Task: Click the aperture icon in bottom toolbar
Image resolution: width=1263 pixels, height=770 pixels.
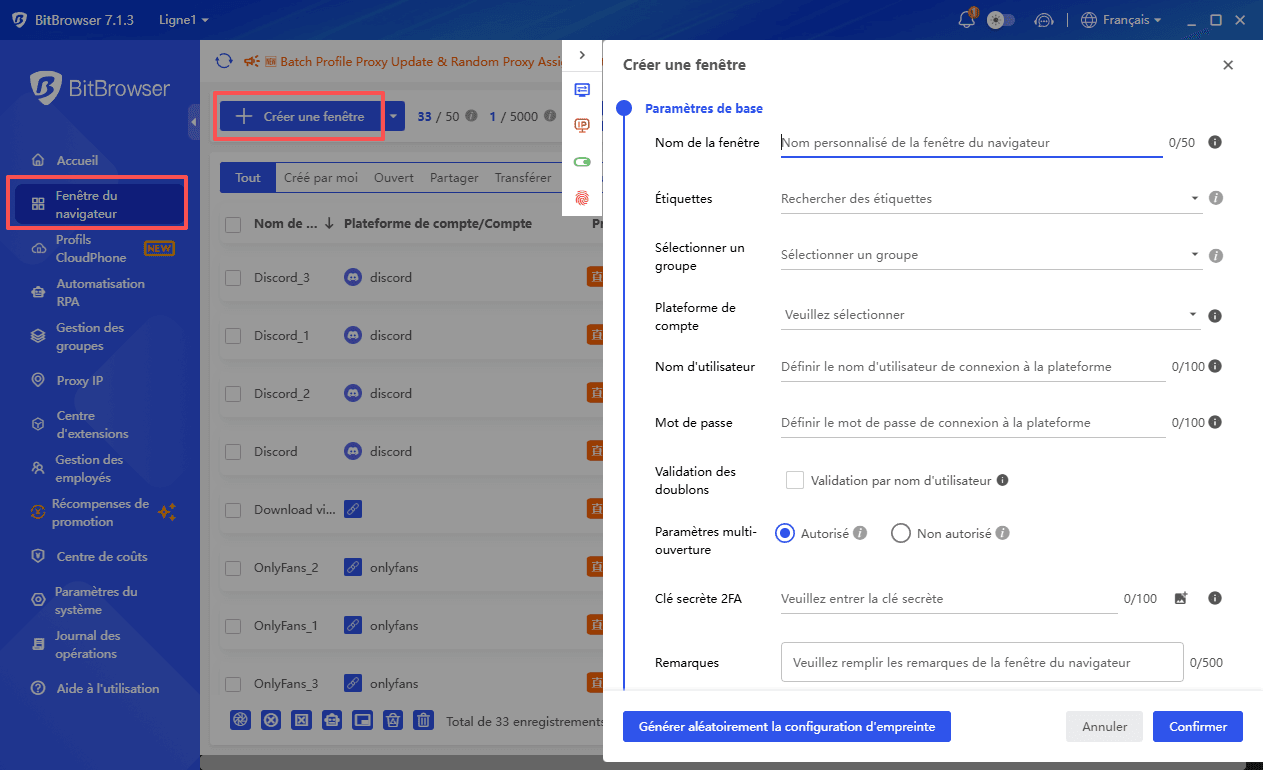Action: coord(240,720)
